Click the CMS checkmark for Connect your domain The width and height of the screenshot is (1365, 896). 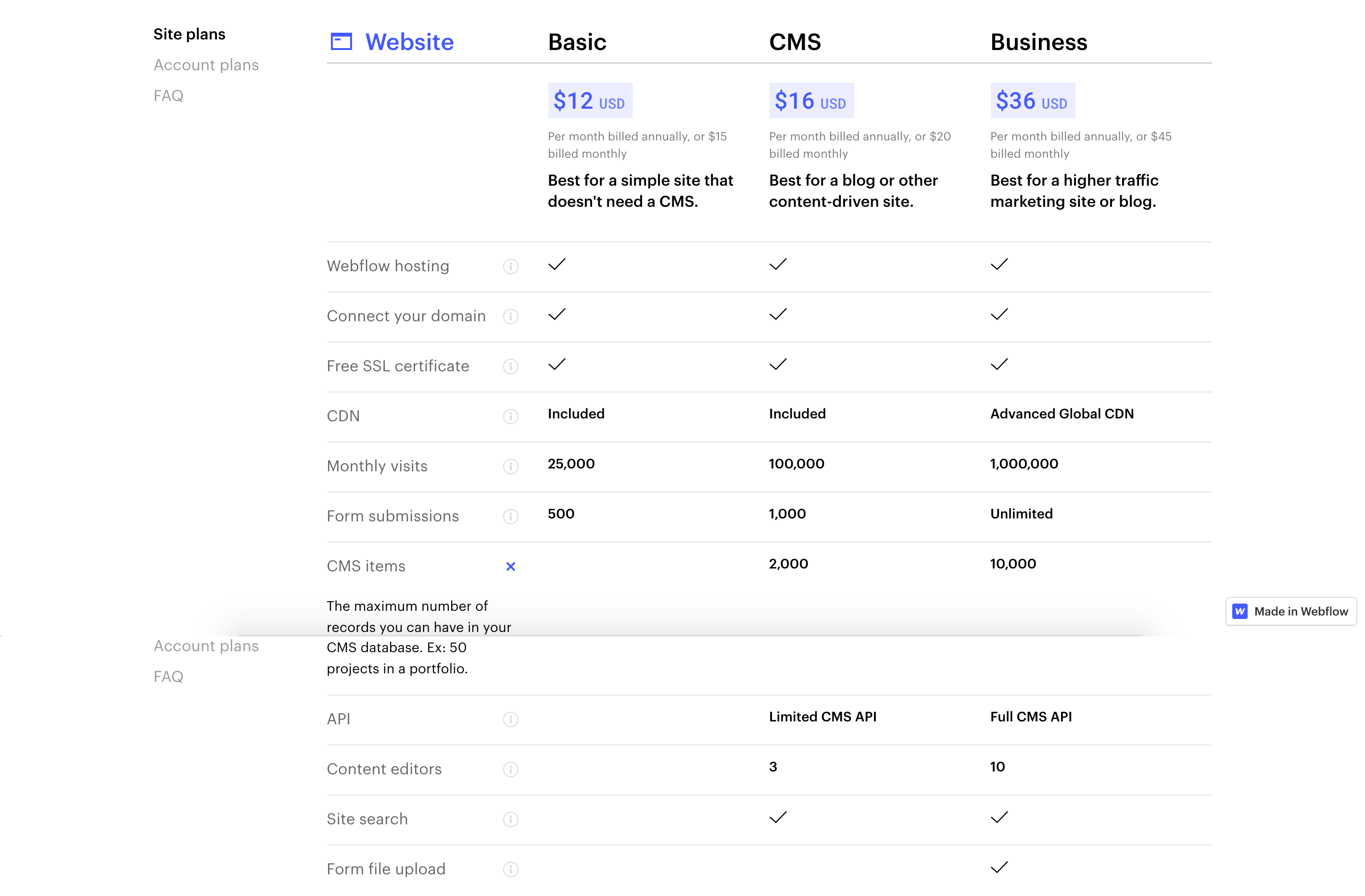[778, 315]
